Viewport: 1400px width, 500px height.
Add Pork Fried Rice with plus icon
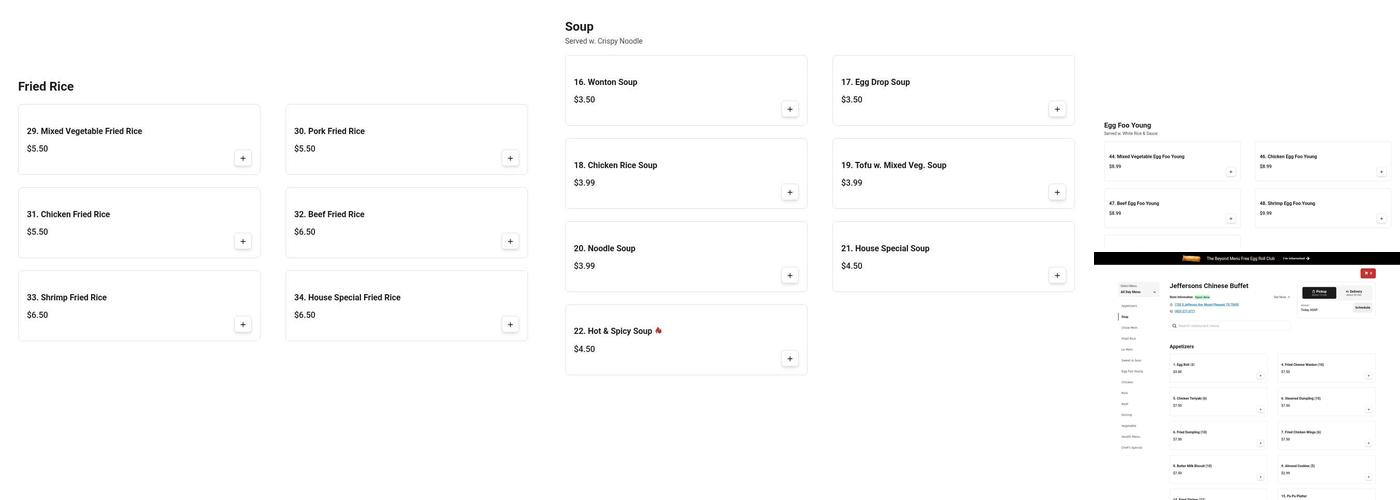(510, 158)
